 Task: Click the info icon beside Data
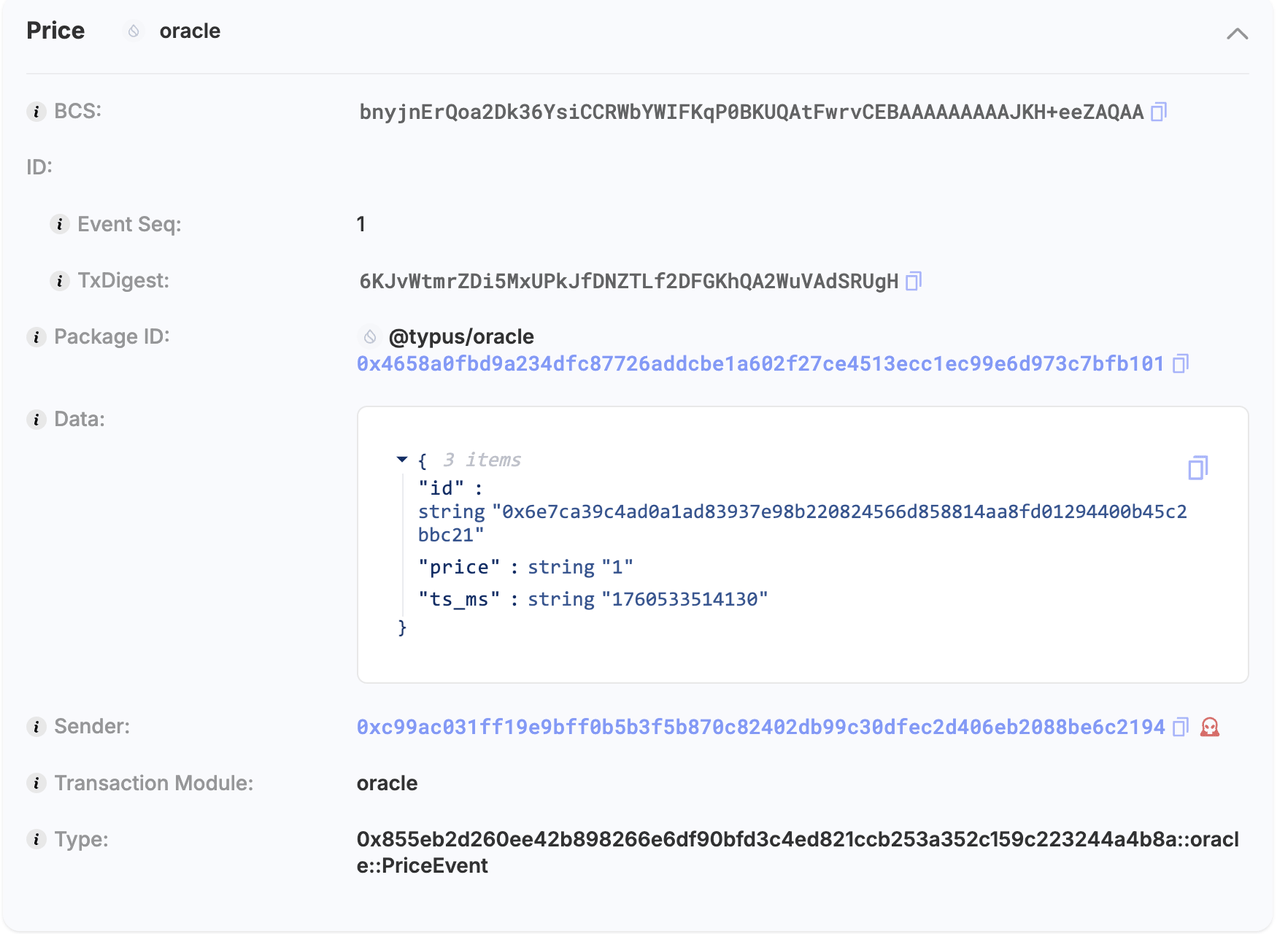[36, 419]
